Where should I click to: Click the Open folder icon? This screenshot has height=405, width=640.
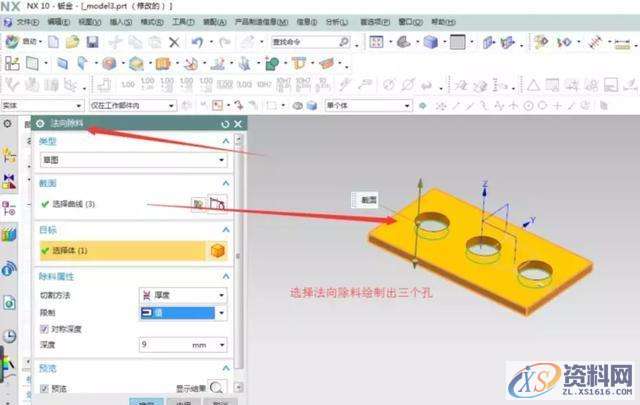point(73,42)
